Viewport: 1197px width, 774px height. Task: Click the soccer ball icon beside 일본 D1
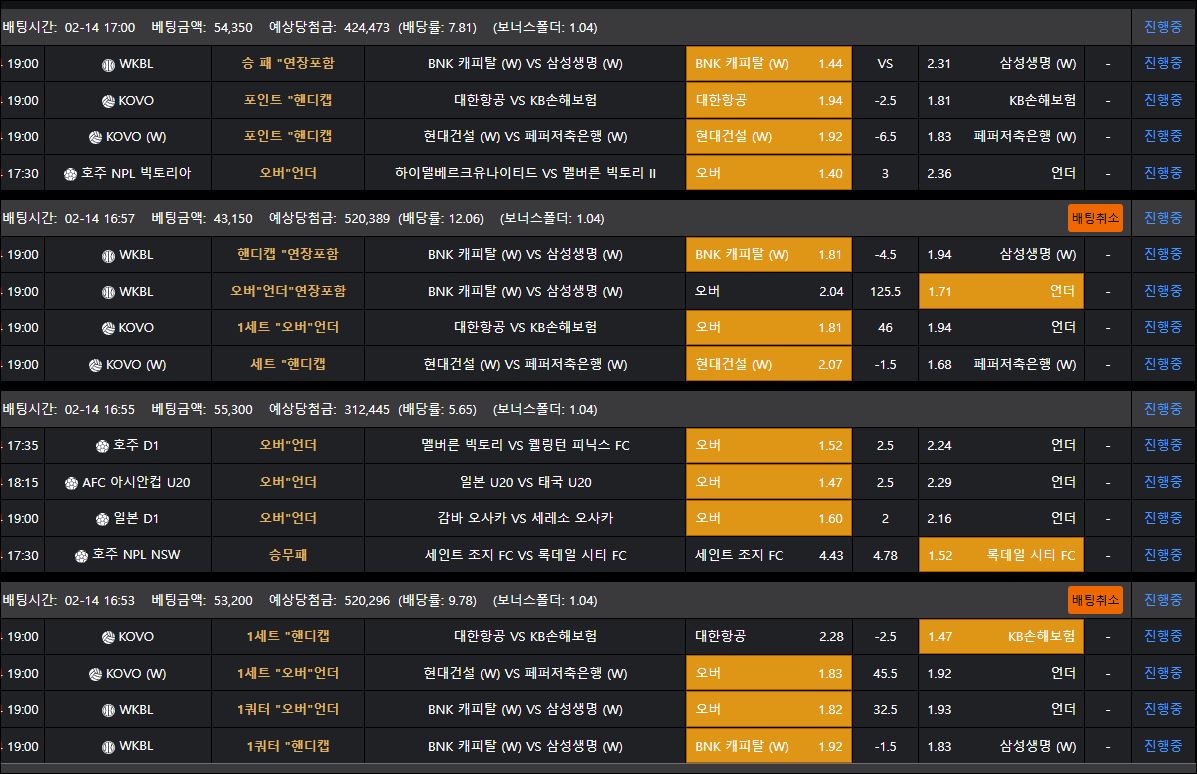pyautogui.click(x=103, y=519)
